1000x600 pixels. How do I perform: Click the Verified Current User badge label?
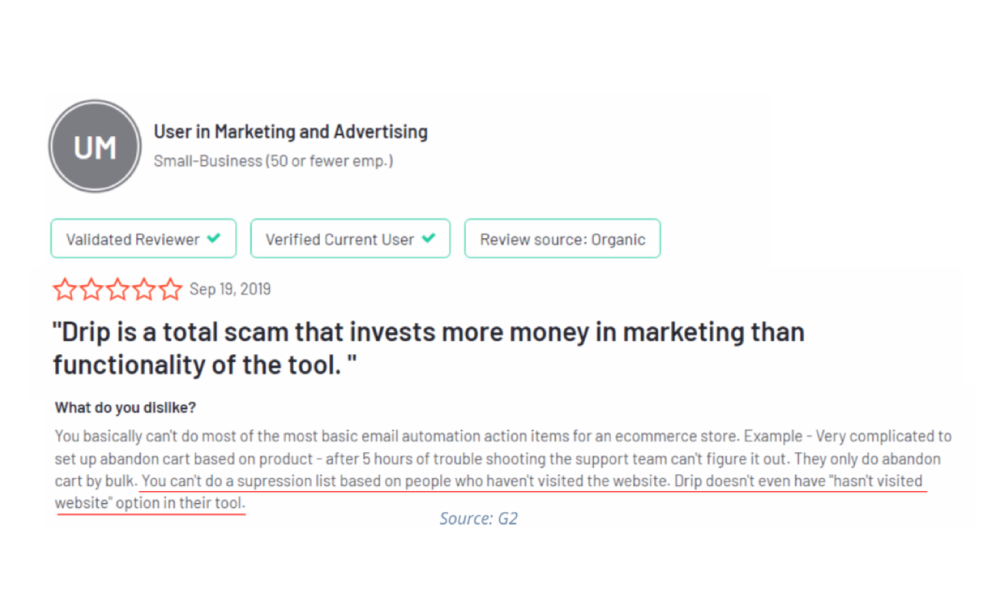tap(339, 239)
